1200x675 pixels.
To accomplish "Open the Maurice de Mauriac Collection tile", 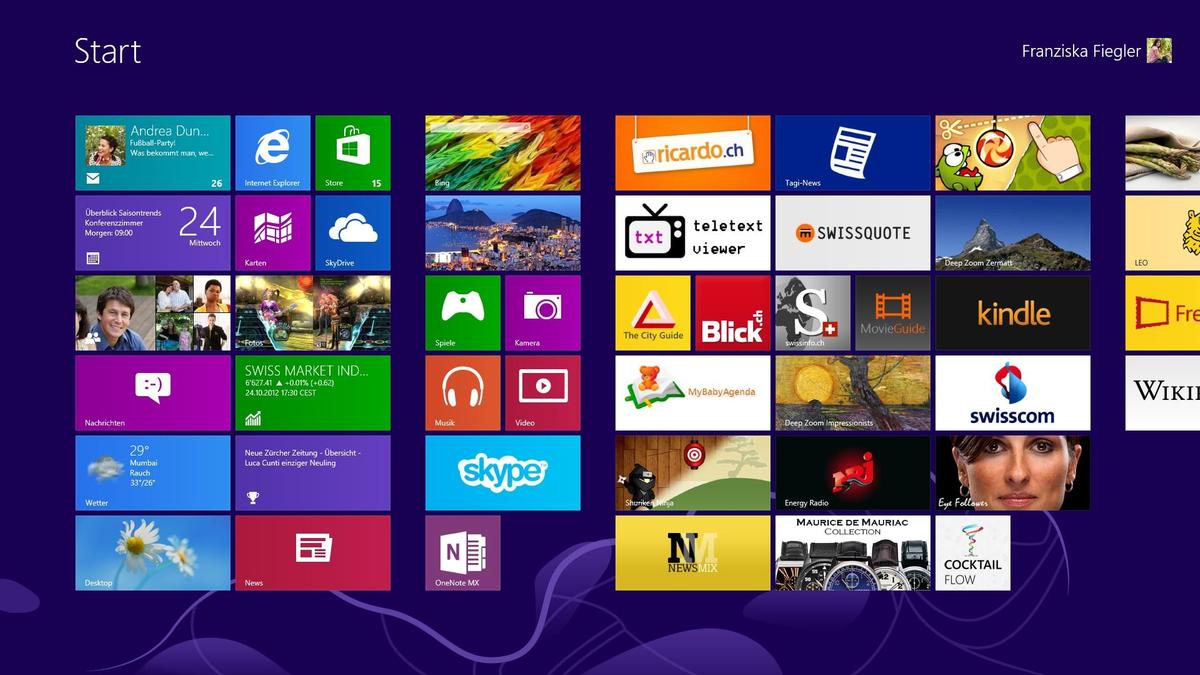I will [853, 553].
